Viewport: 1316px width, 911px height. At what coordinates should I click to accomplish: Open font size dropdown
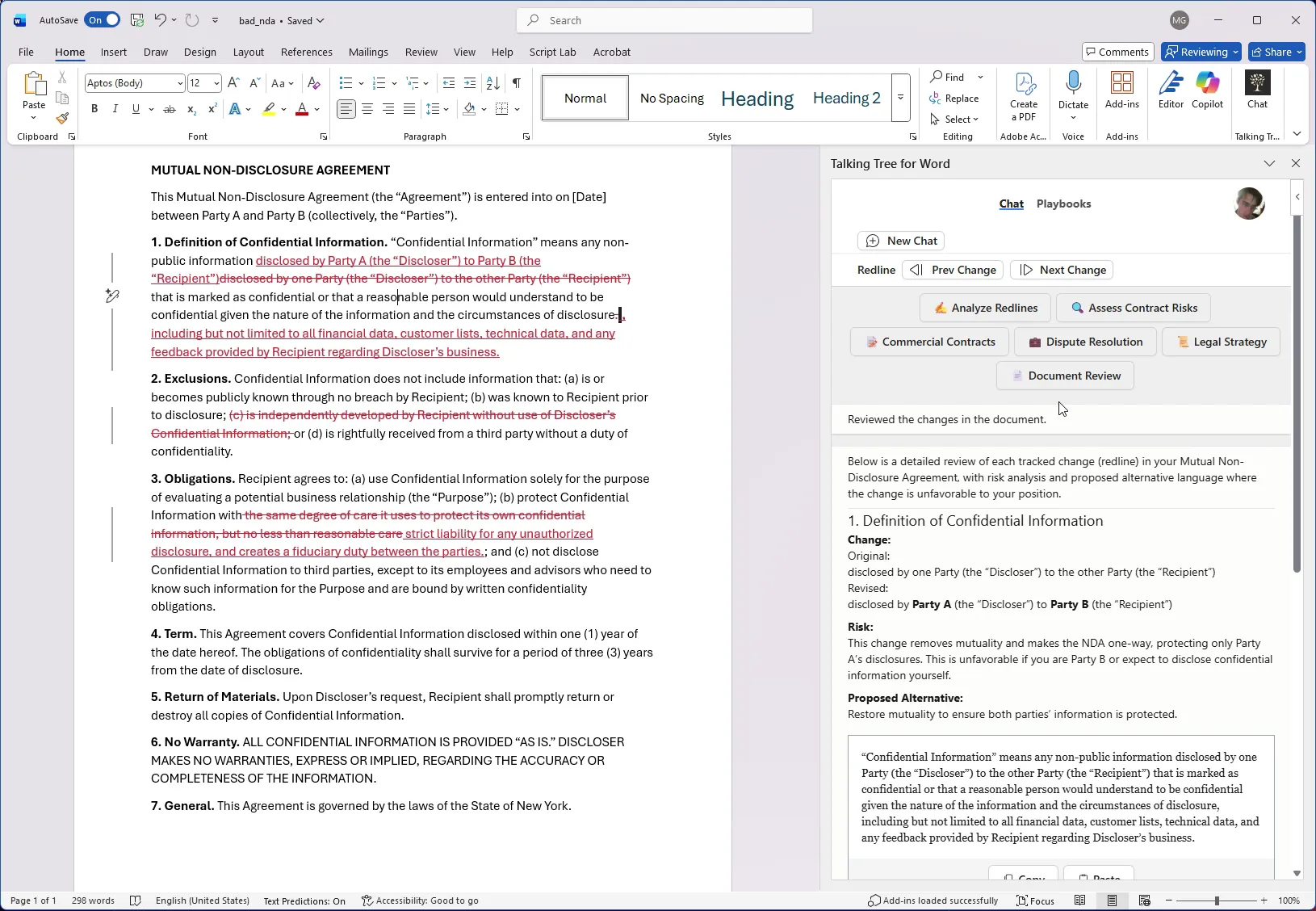216,83
